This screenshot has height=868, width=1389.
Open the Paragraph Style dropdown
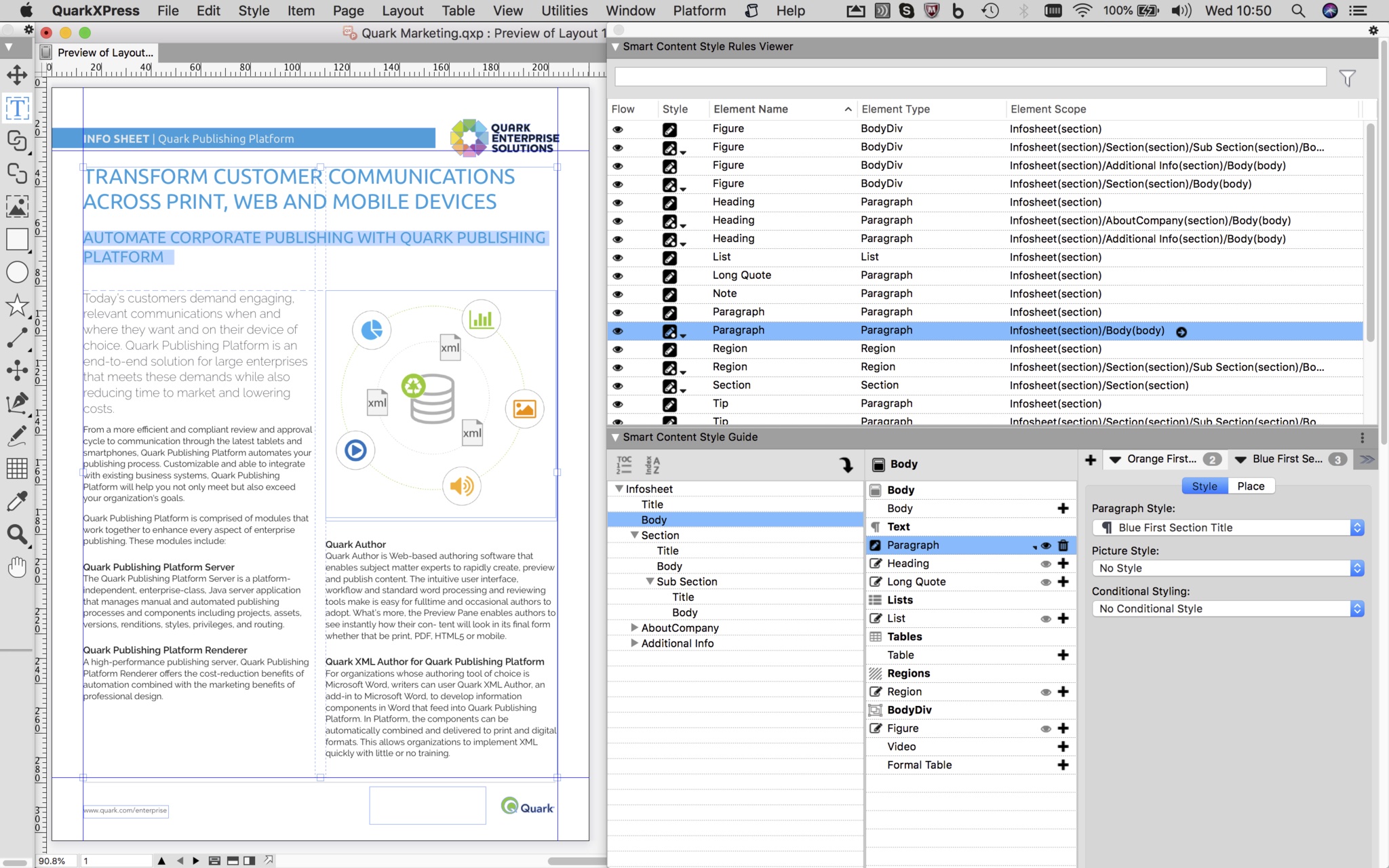(1228, 528)
